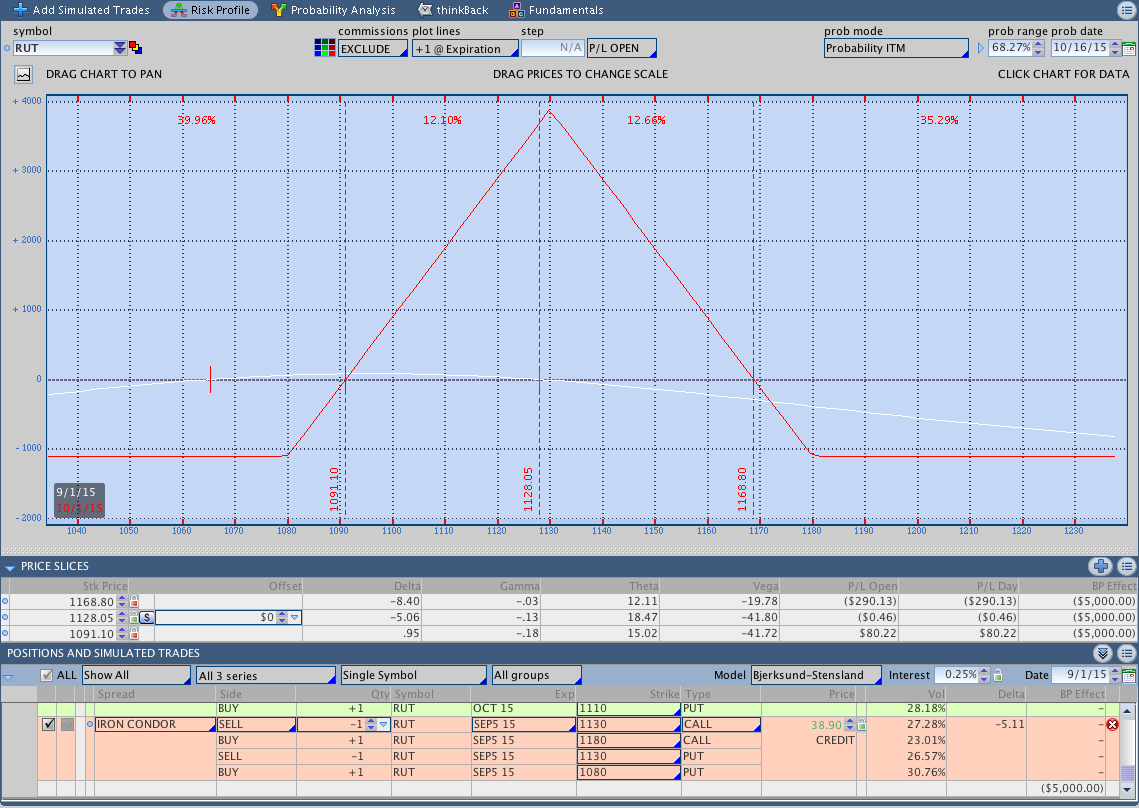
Task: Open the 1180 strike dropdown
Action: click(628, 740)
